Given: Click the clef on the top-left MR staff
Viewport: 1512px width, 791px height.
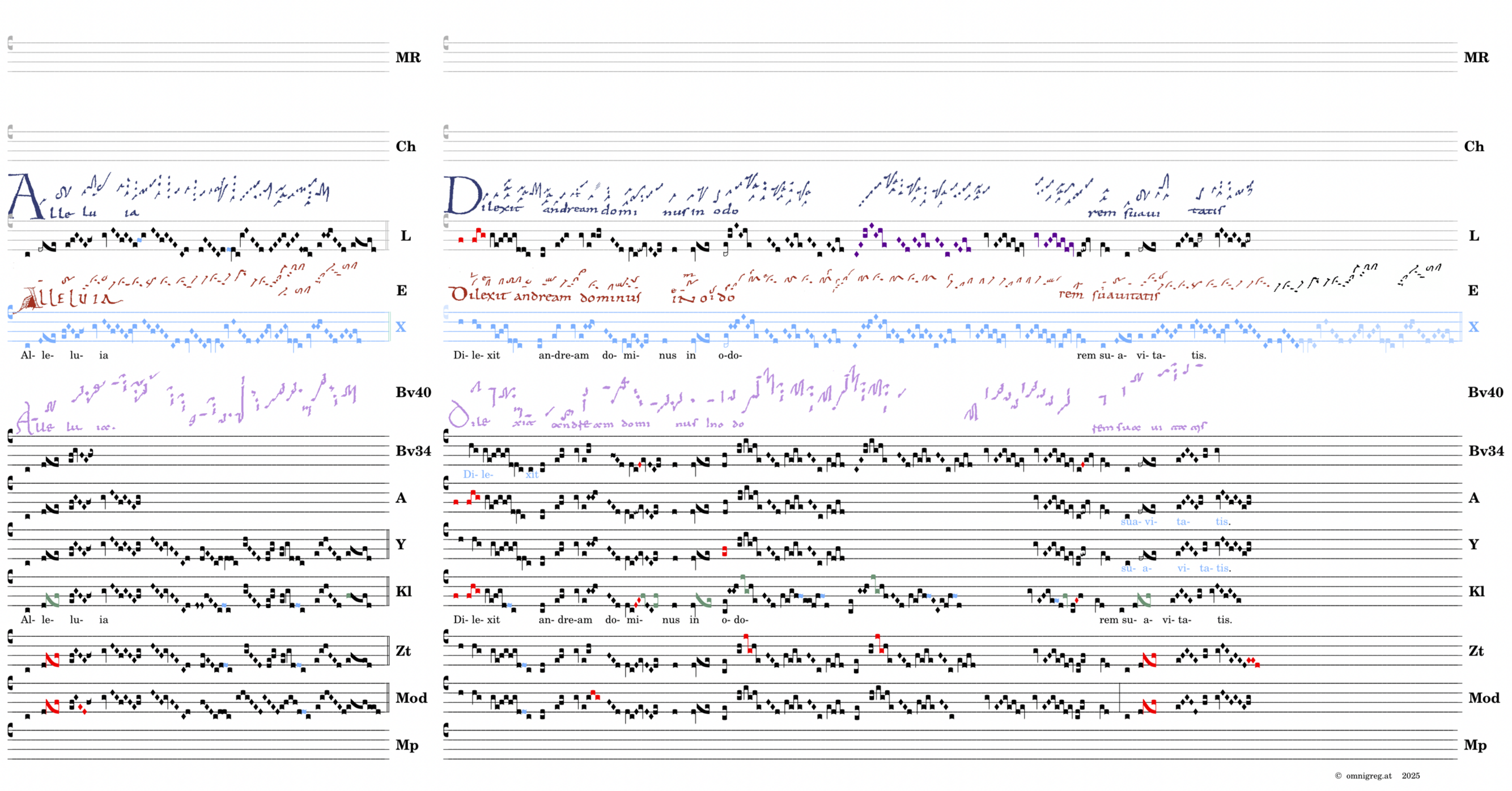Looking at the screenshot, I should (10, 42).
